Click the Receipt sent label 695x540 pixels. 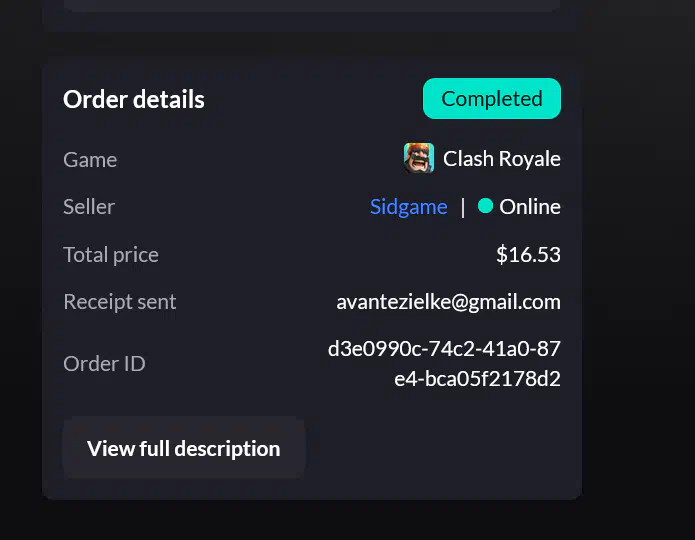119,302
